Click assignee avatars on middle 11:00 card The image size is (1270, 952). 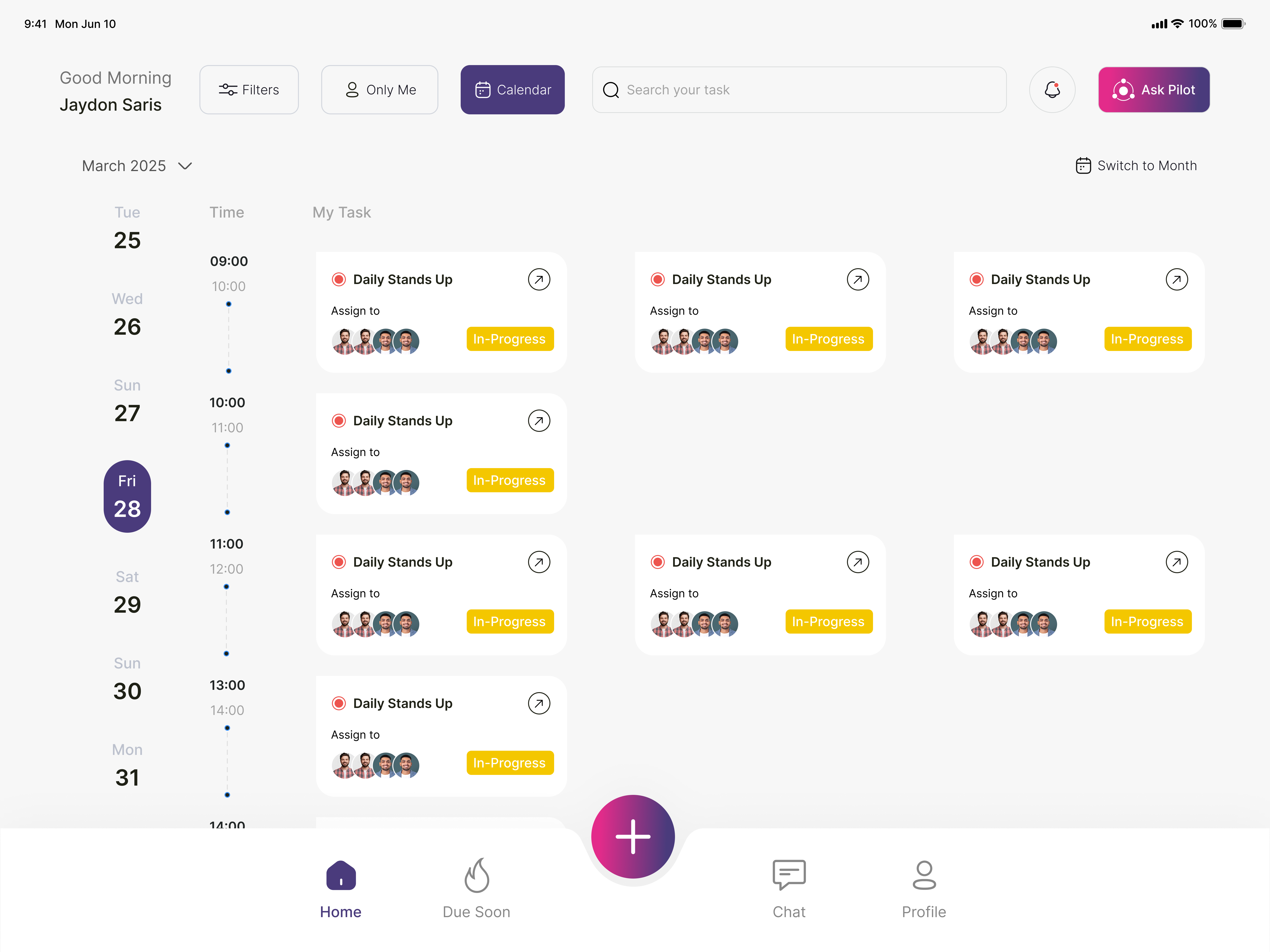click(694, 624)
